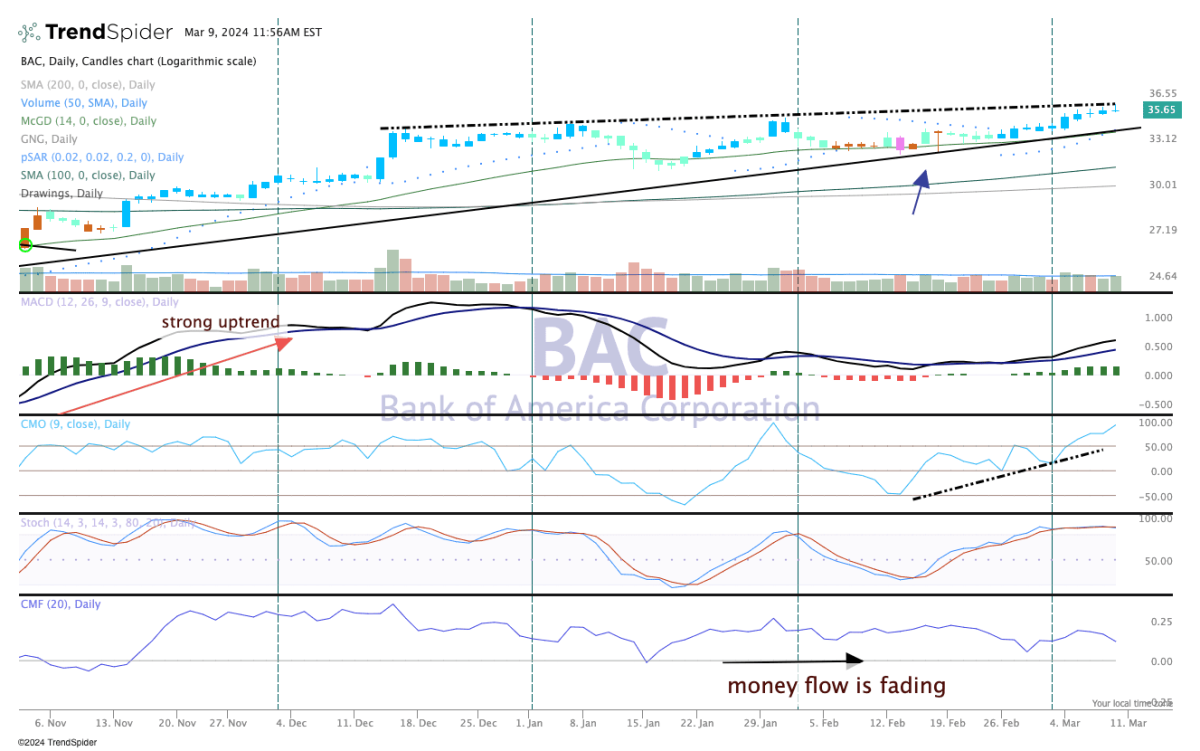Viewport: 1200px width, 751px height.
Task: Toggle the Volume (50, SMA) legend entry
Action: click(84, 103)
